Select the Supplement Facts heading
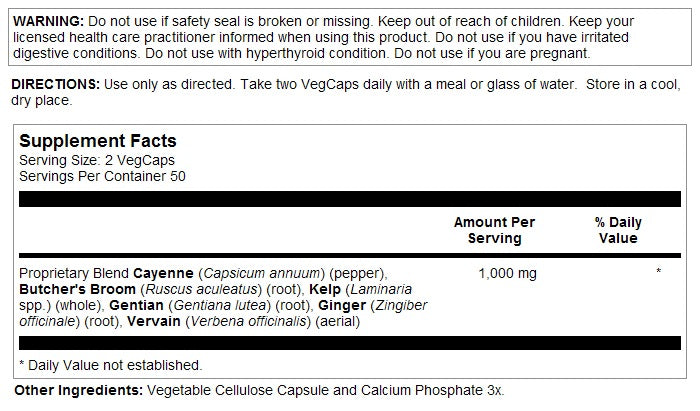Screen dimensions: 700x411 tap(98, 142)
